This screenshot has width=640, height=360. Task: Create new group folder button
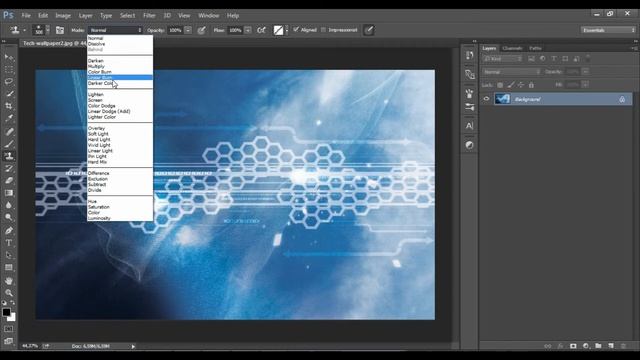[x=598, y=346]
